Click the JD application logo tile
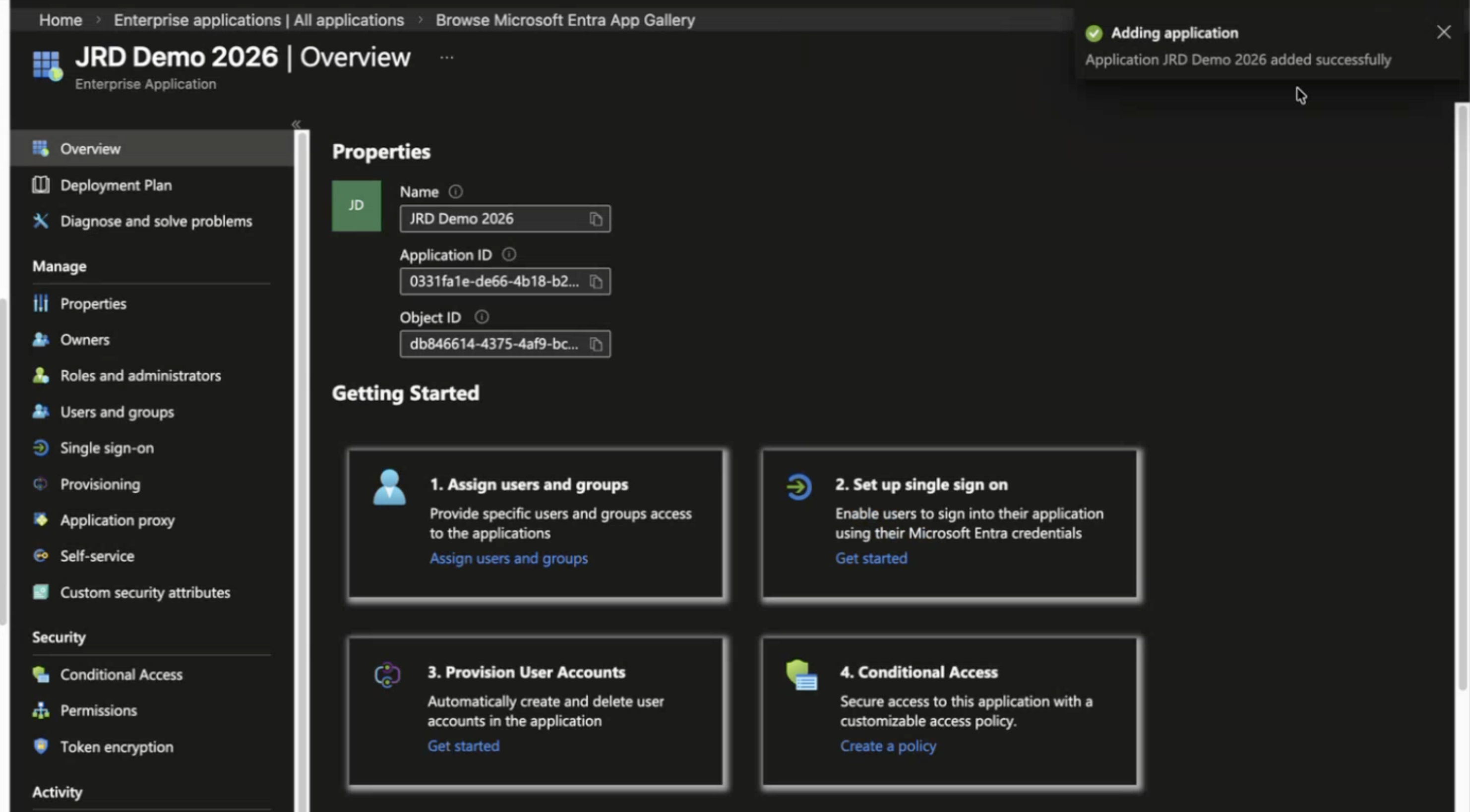Viewport: 1470px width, 812px height. click(356, 206)
